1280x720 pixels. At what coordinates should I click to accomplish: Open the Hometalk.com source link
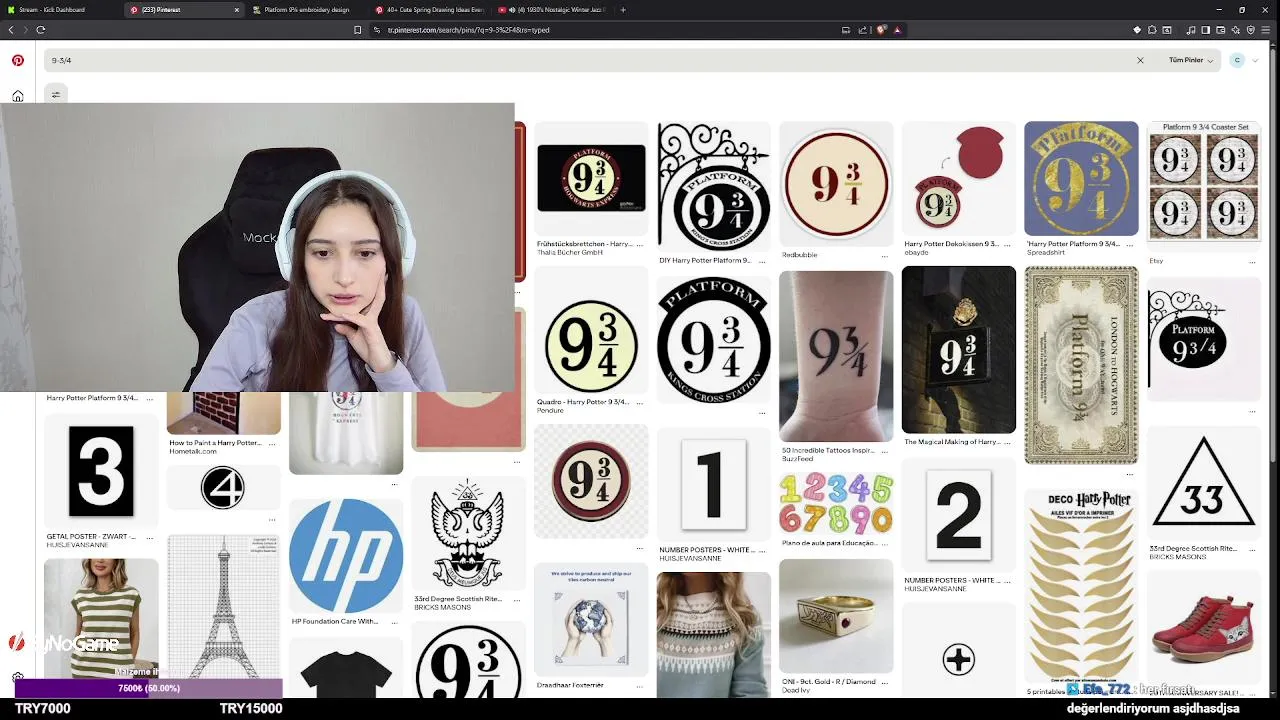(x=193, y=451)
